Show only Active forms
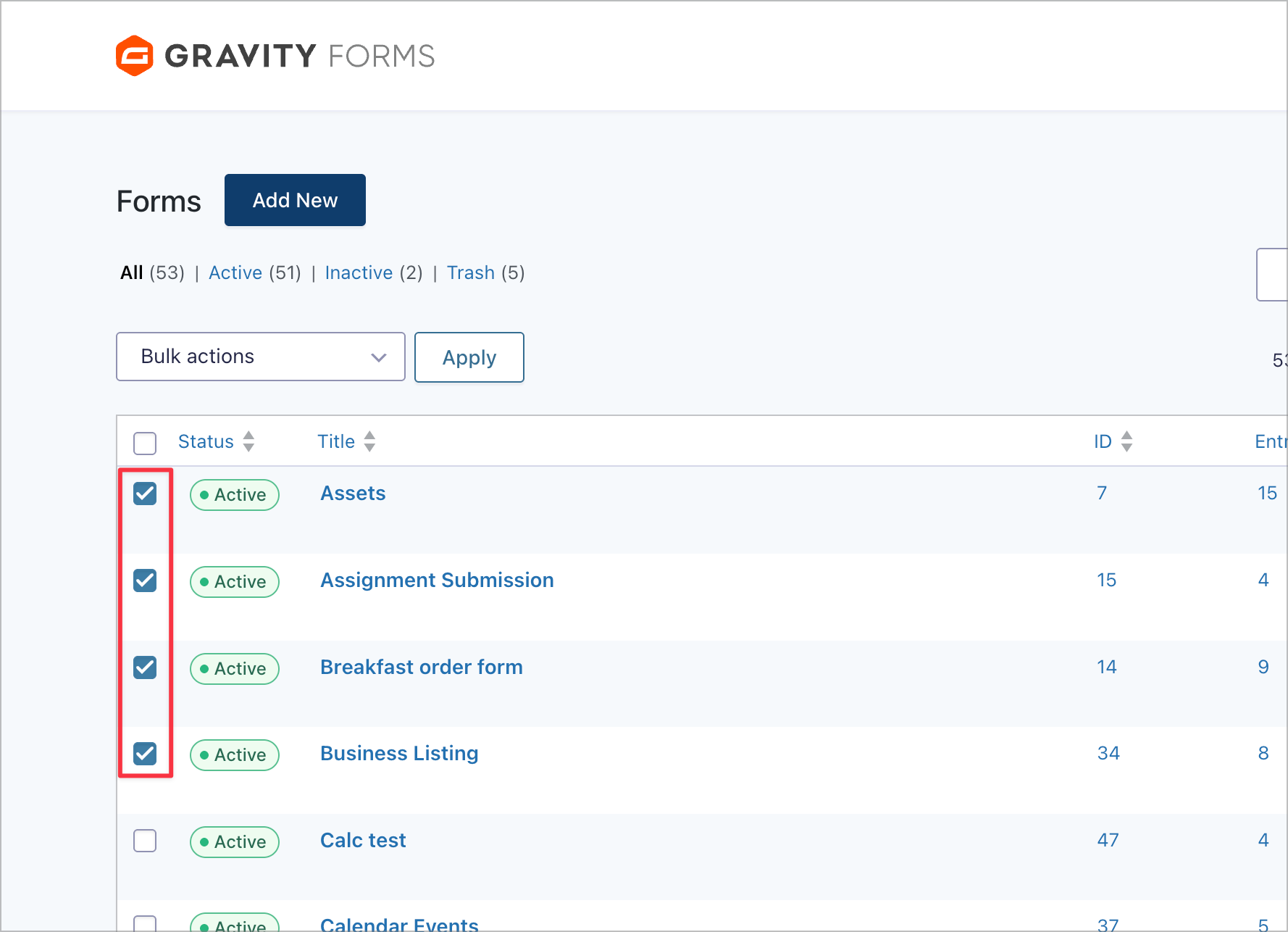This screenshot has height=932, width=1288. click(x=235, y=272)
